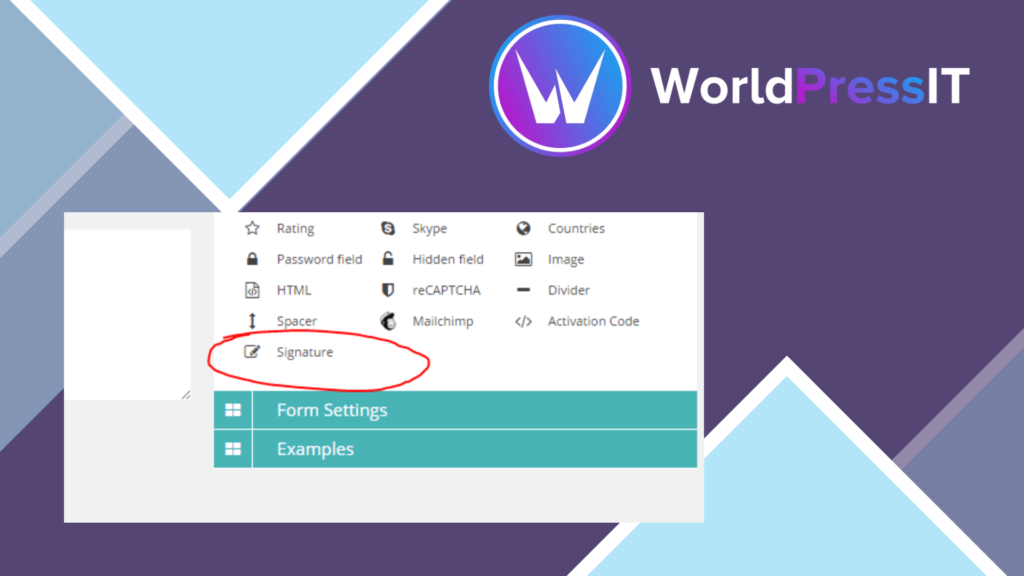The width and height of the screenshot is (1024, 576).
Task: Choose the Countries field label
Action: [x=576, y=229]
